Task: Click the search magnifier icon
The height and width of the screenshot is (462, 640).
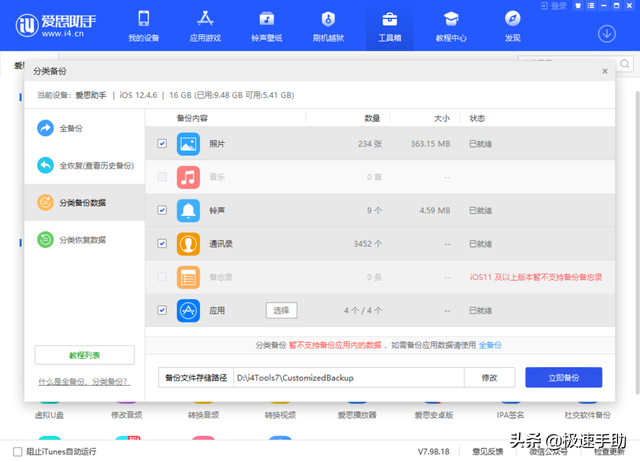Action: click(x=624, y=64)
